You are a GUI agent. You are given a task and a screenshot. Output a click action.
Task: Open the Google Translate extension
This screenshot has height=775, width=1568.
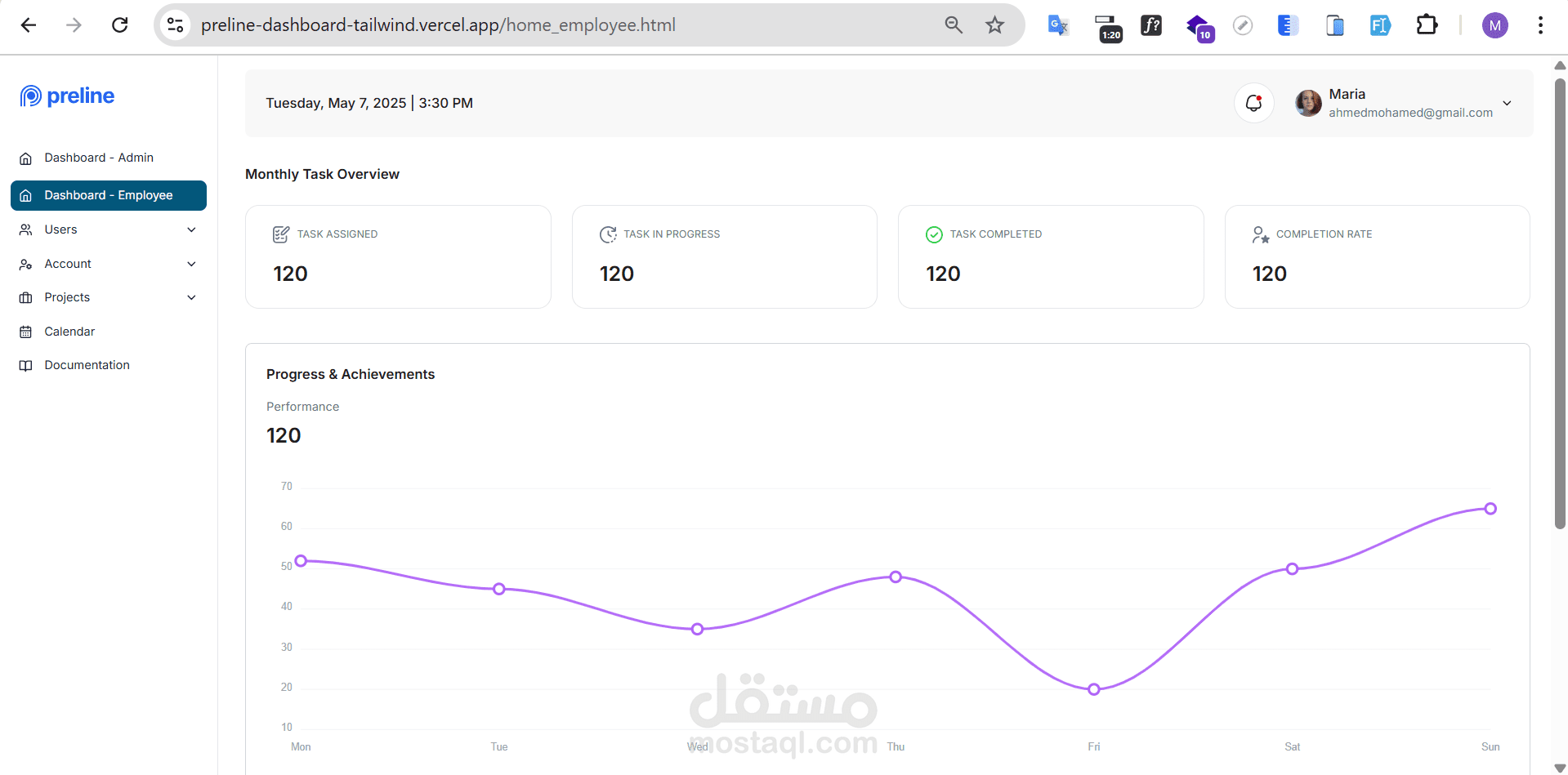(x=1058, y=25)
